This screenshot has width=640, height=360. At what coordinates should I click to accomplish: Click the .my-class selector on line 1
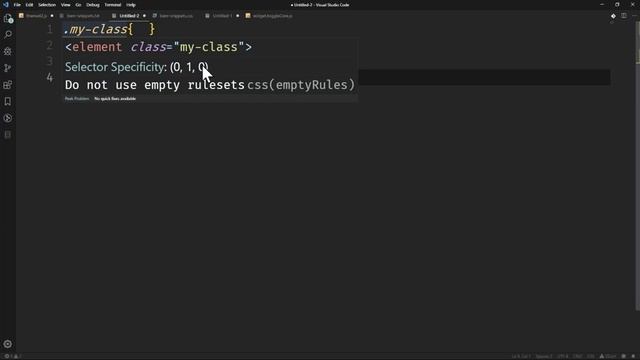click(x=96, y=29)
